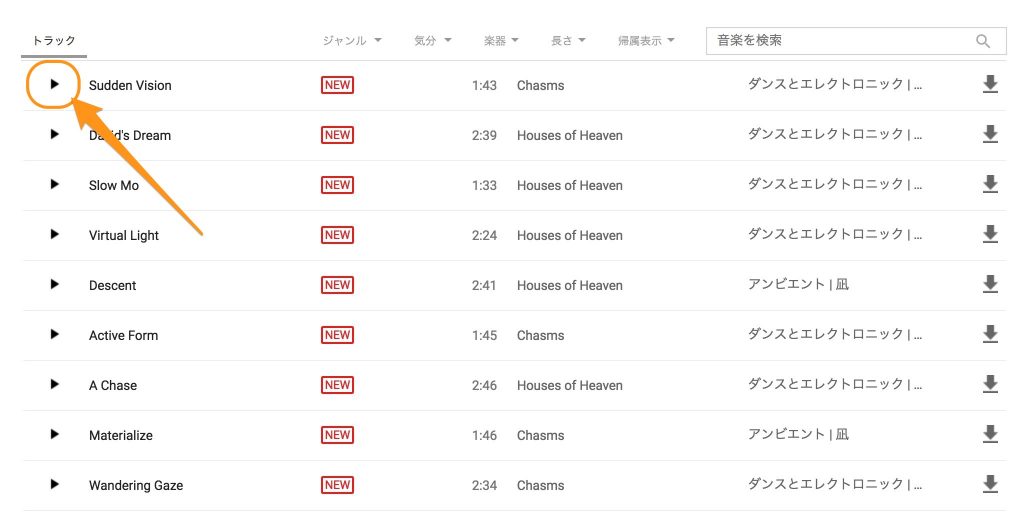Viewport: 1024px width, 518px height.
Task: Expand the 帰属表示 filter dropdown
Action: pyautogui.click(x=646, y=41)
